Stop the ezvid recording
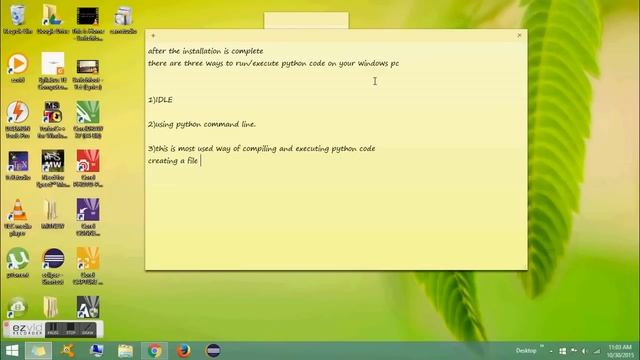The width and height of the screenshot is (640, 360). click(71, 329)
